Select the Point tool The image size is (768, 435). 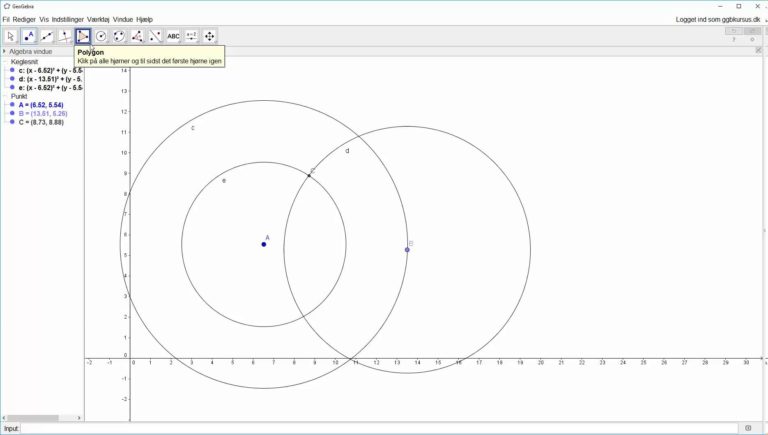click(x=29, y=36)
